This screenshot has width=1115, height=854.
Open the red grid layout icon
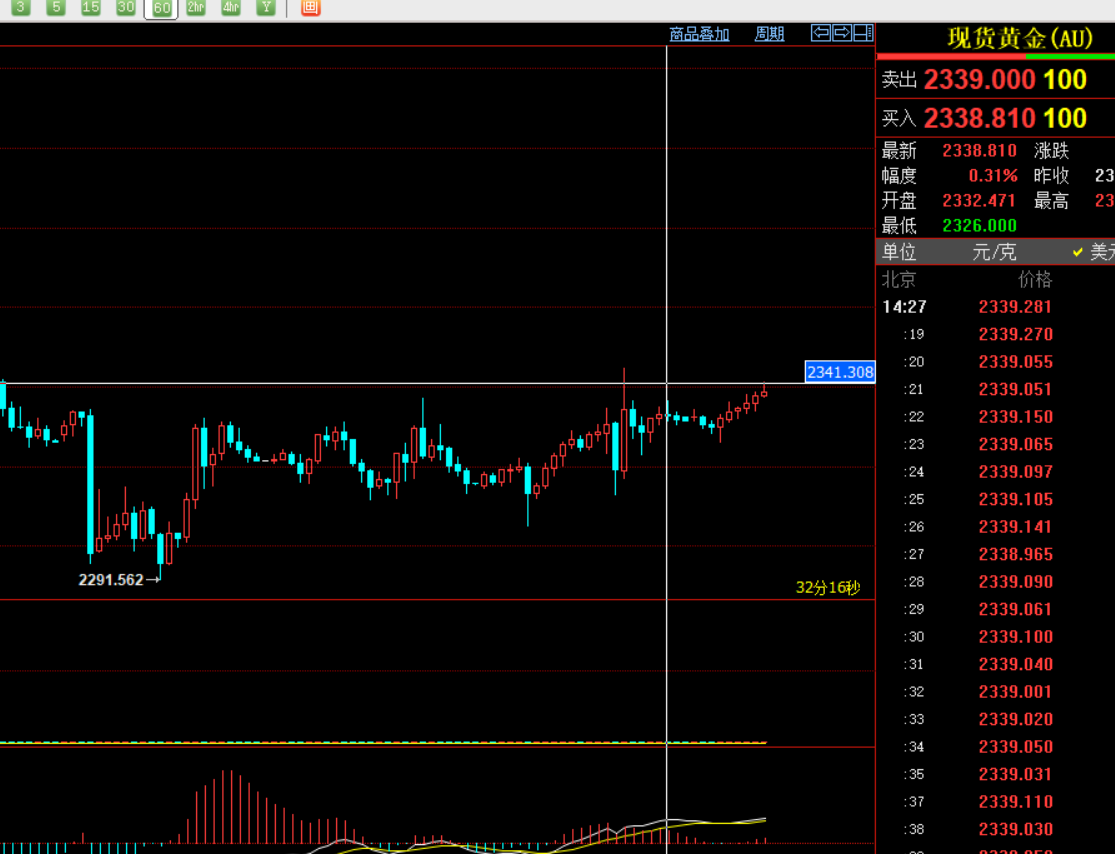[310, 7]
